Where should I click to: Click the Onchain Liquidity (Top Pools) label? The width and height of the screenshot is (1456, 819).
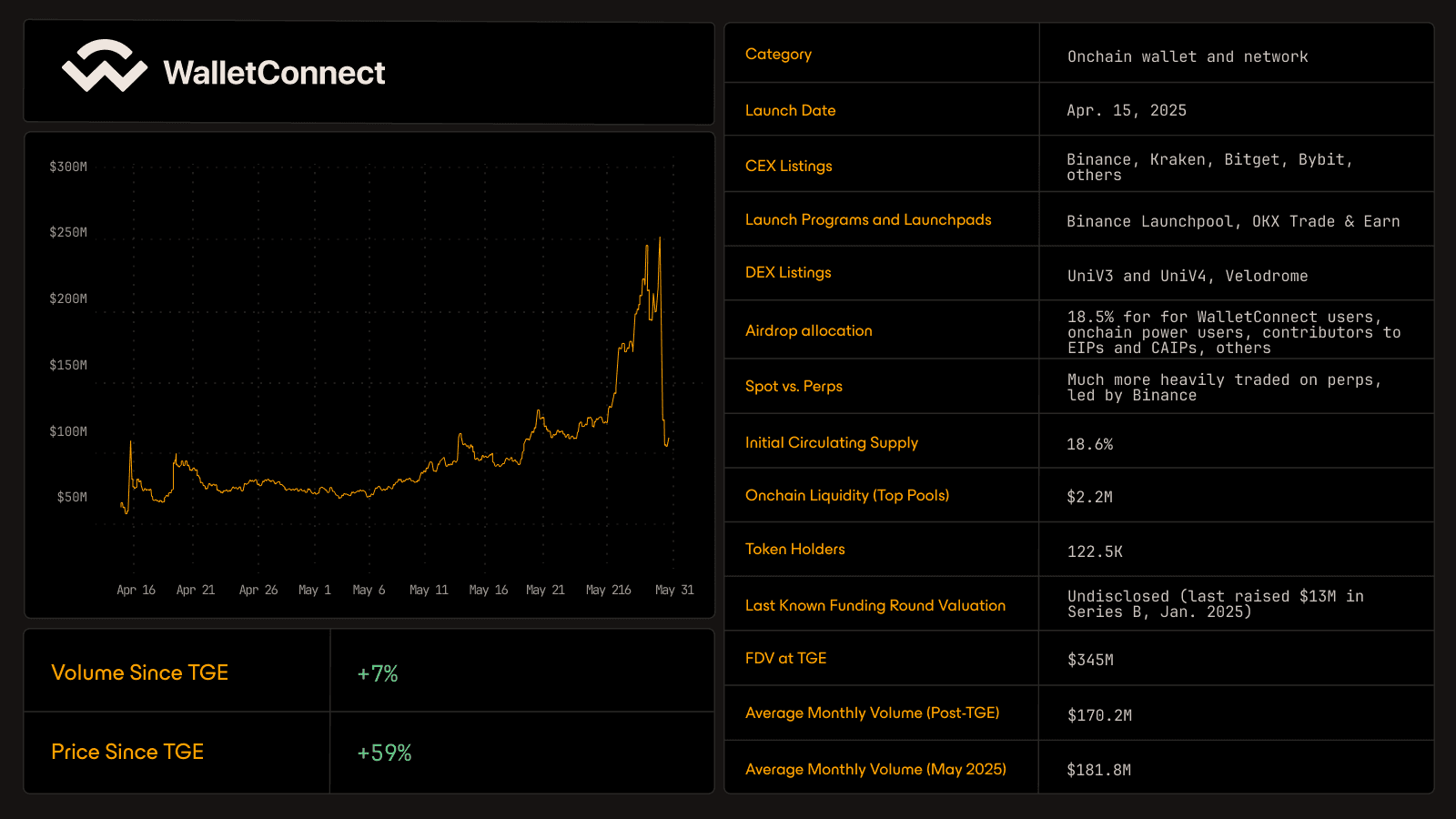(x=847, y=496)
